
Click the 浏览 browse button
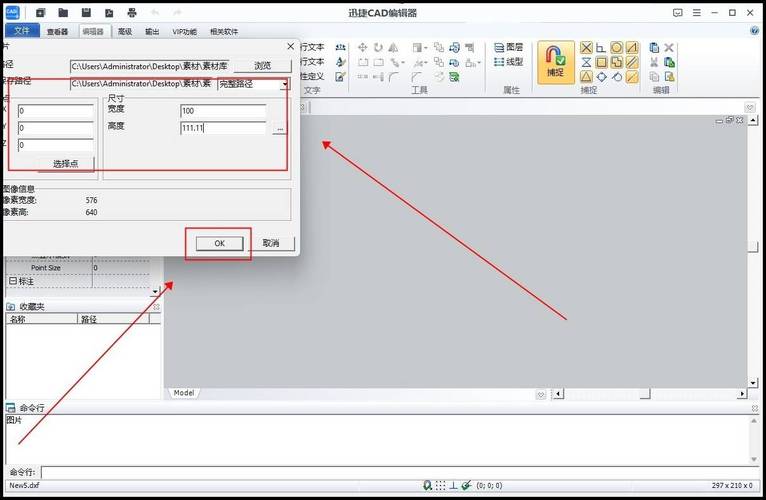click(262, 65)
